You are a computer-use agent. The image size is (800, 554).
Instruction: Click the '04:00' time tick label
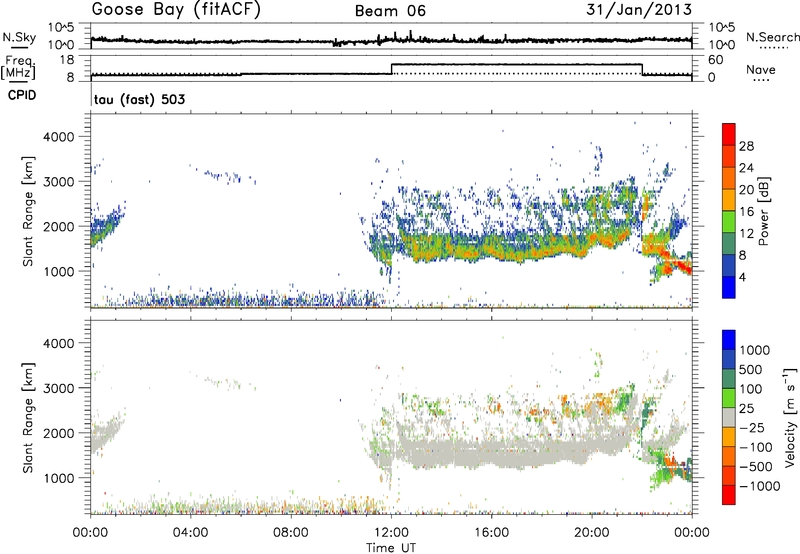tap(190, 533)
